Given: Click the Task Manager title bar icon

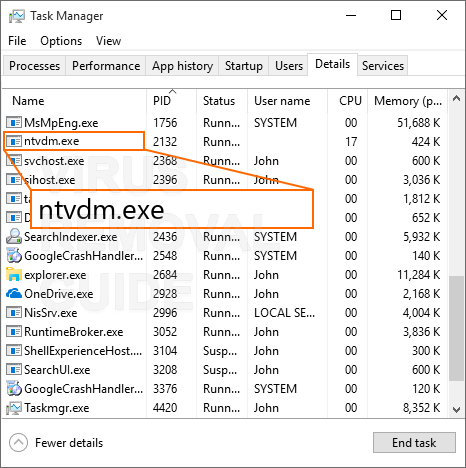Looking at the screenshot, I should (16, 16).
